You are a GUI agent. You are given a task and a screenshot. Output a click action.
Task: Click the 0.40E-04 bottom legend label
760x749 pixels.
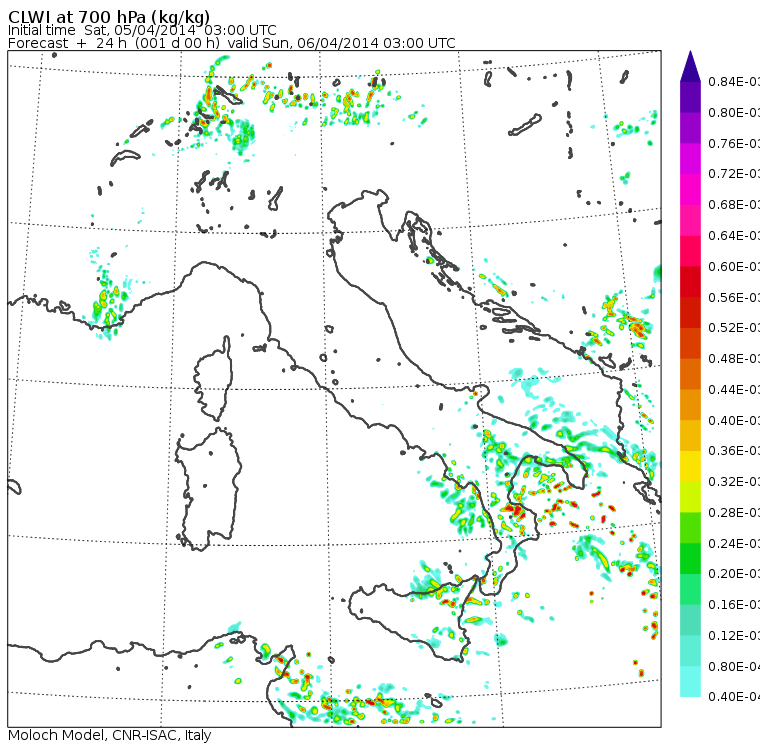click(734, 697)
